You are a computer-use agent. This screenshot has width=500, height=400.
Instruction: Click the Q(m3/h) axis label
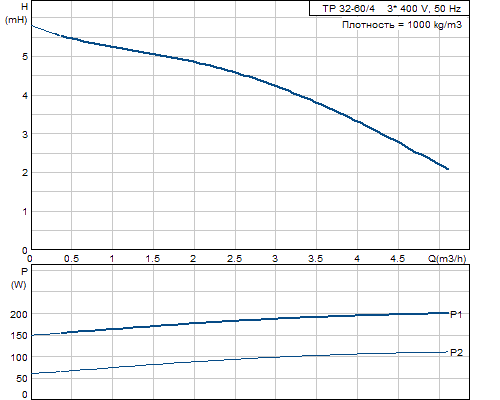click(447, 258)
